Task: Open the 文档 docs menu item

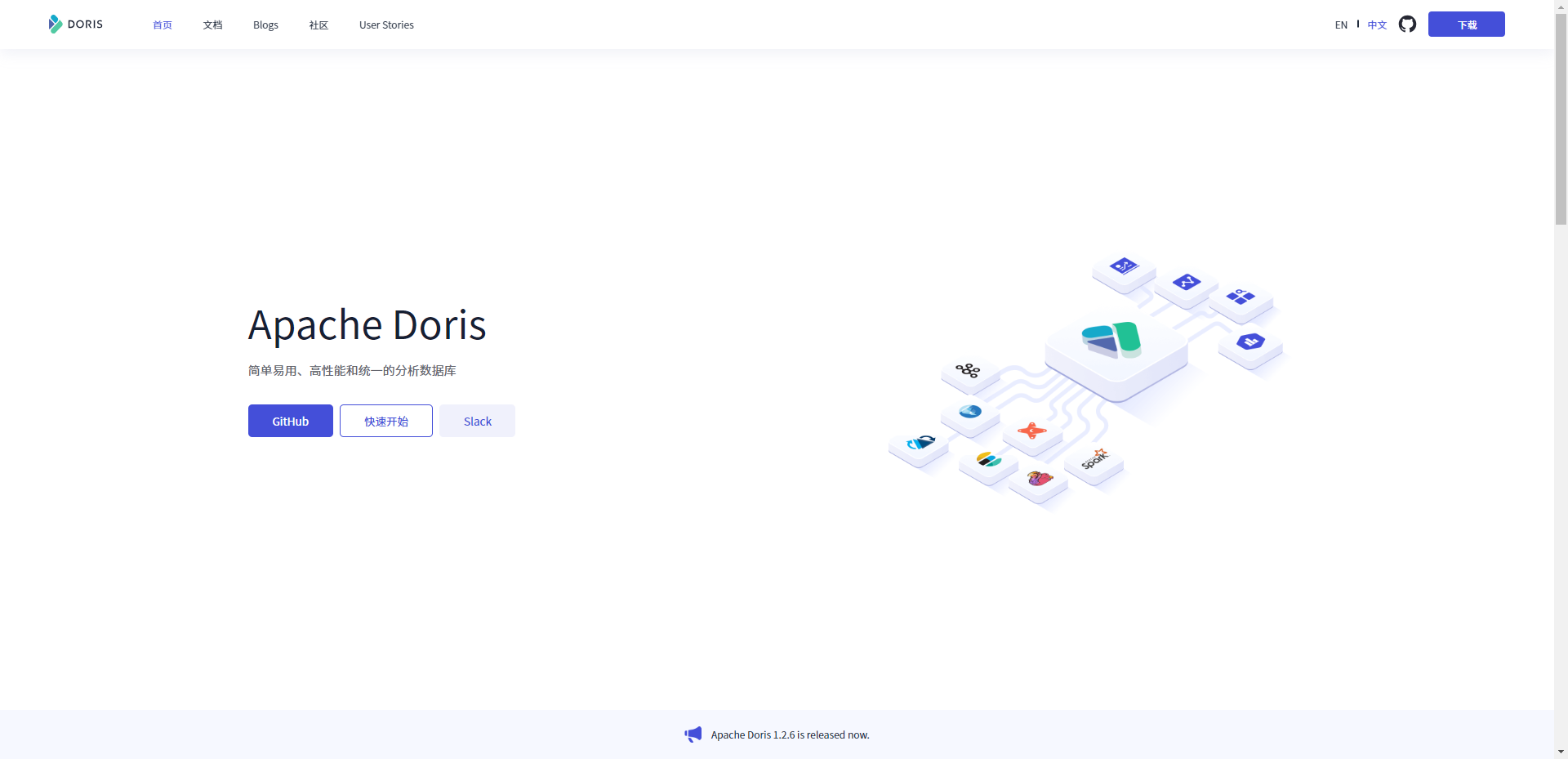Action: click(x=212, y=25)
